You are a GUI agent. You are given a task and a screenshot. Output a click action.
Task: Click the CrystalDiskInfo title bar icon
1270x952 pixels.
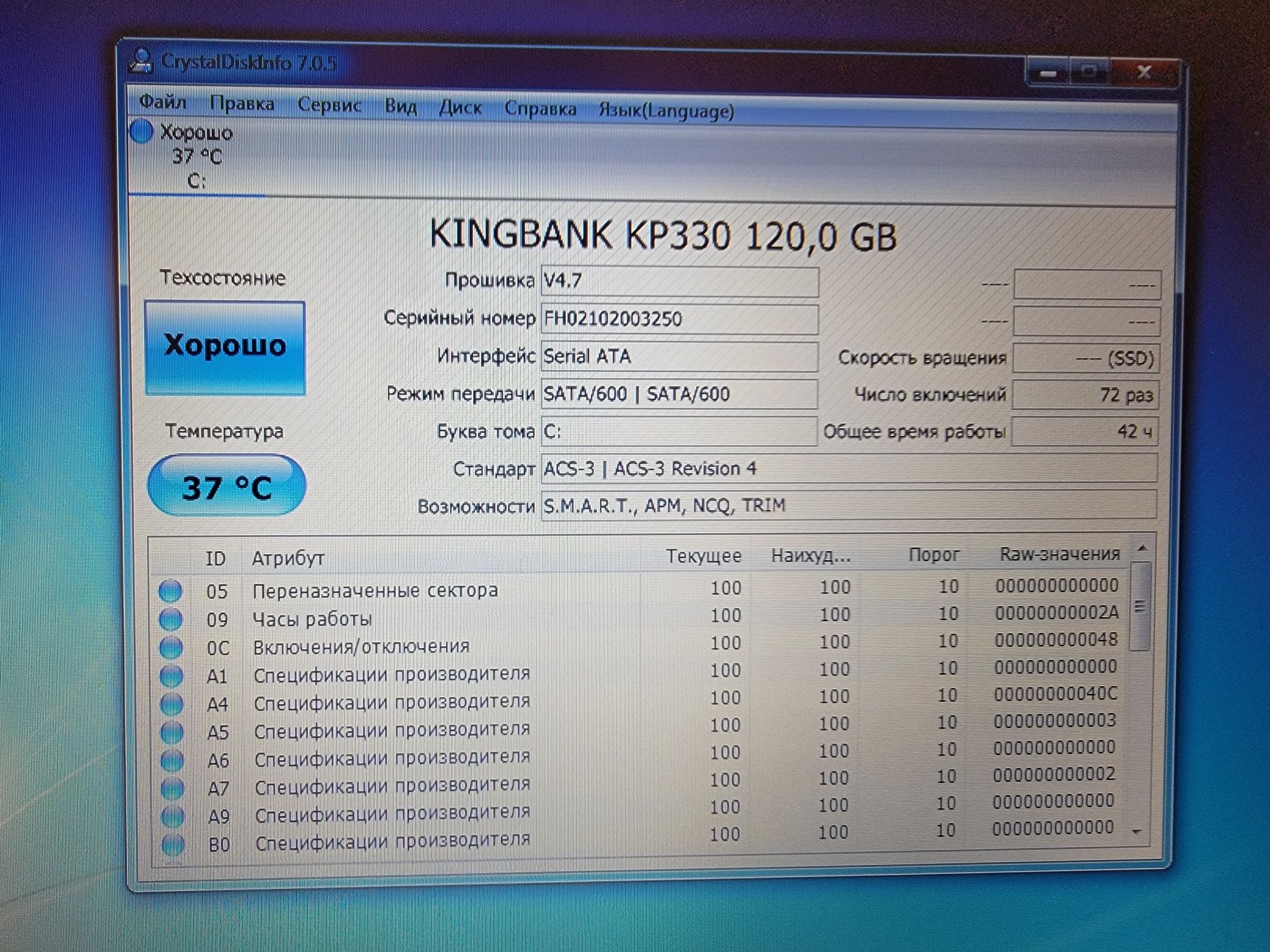click(x=141, y=61)
